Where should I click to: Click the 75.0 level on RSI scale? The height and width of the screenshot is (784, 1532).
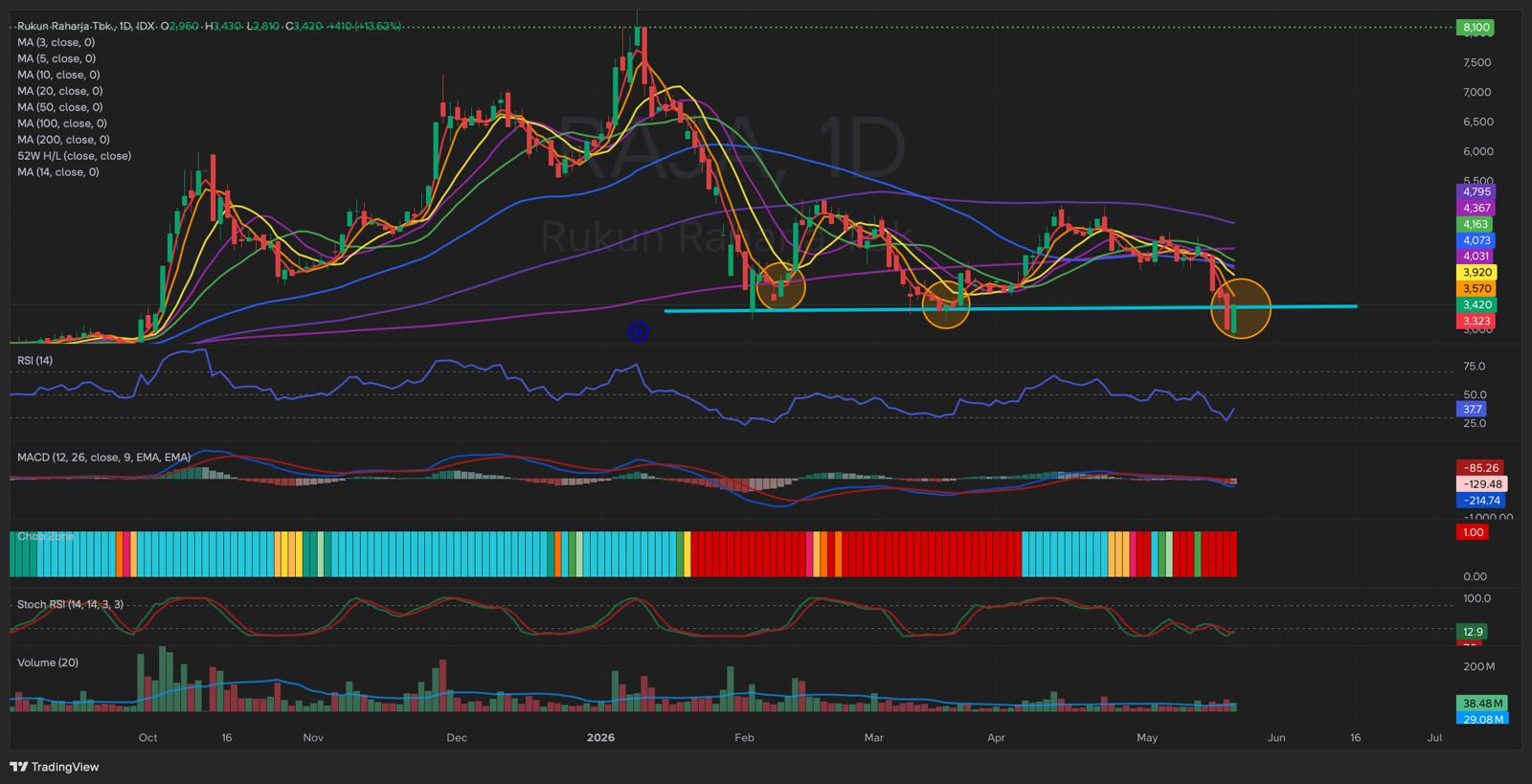1475,367
